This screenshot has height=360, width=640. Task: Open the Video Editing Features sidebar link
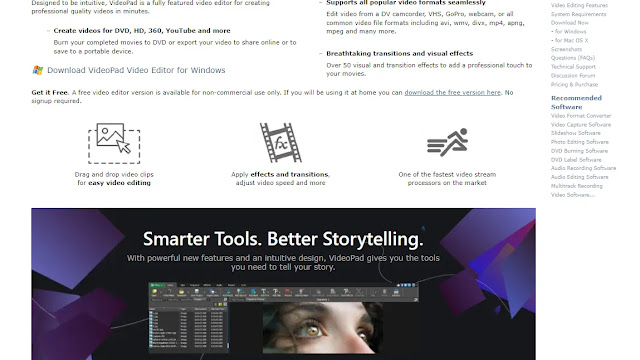(579, 5)
